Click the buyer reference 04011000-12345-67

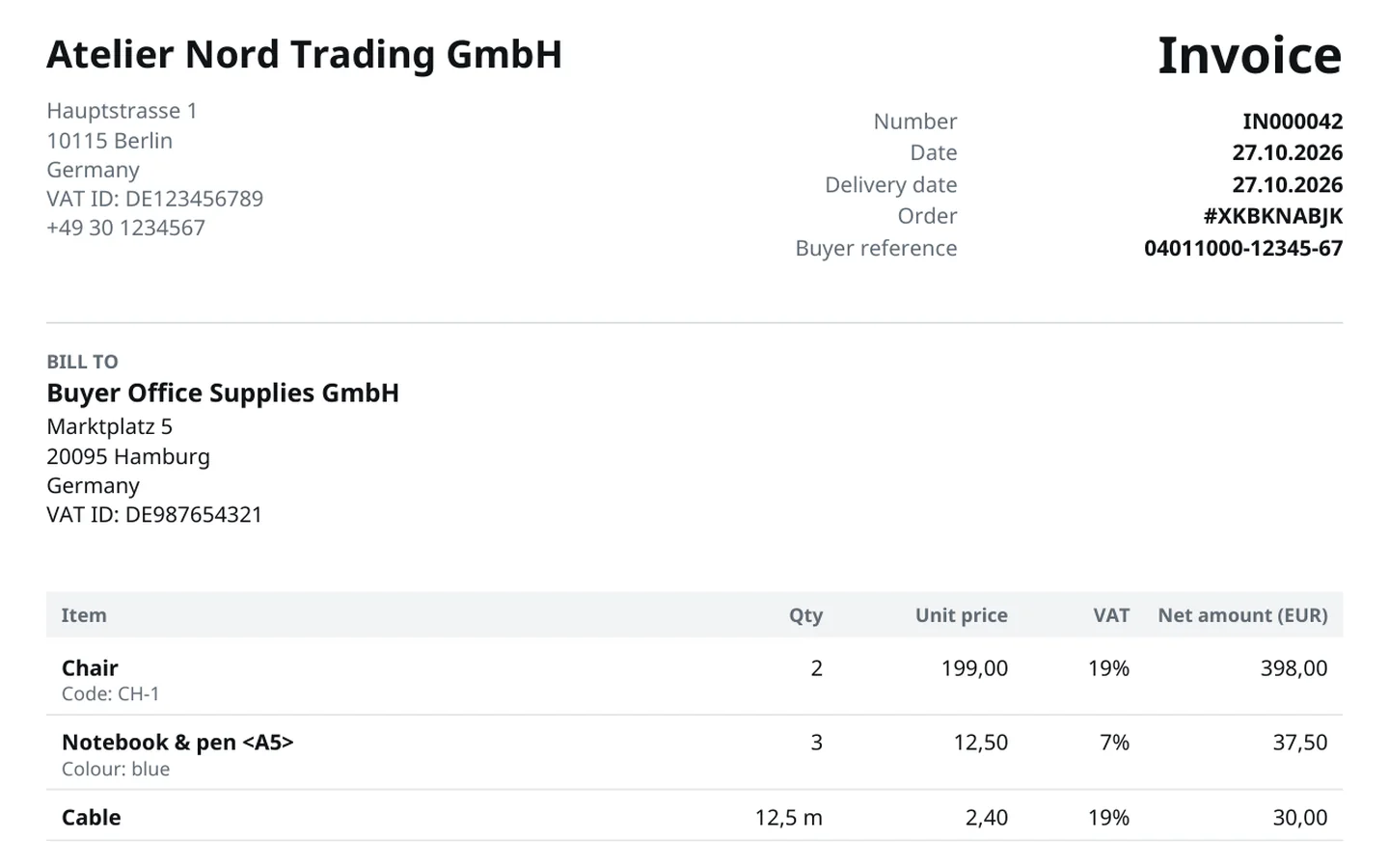(x=1243, y=248)
